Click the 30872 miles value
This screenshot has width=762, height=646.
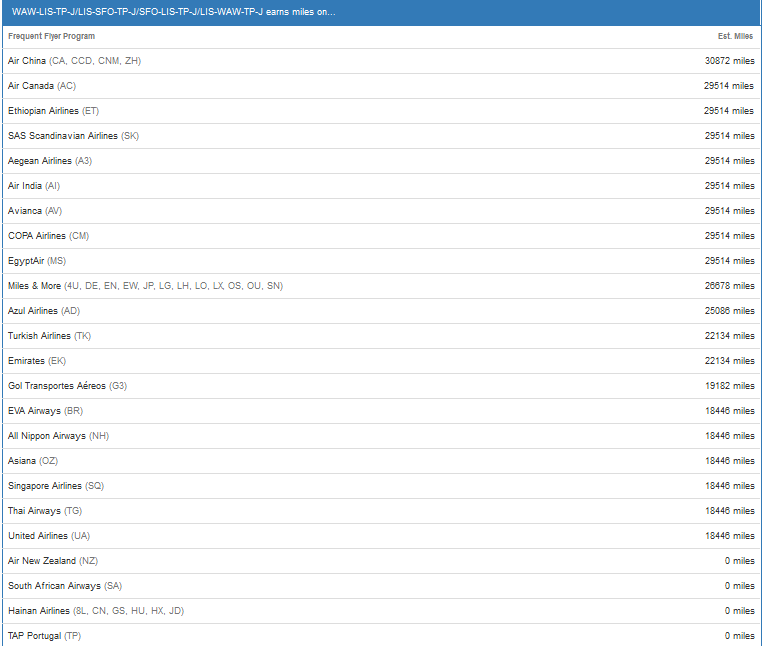tap(729, 61)
